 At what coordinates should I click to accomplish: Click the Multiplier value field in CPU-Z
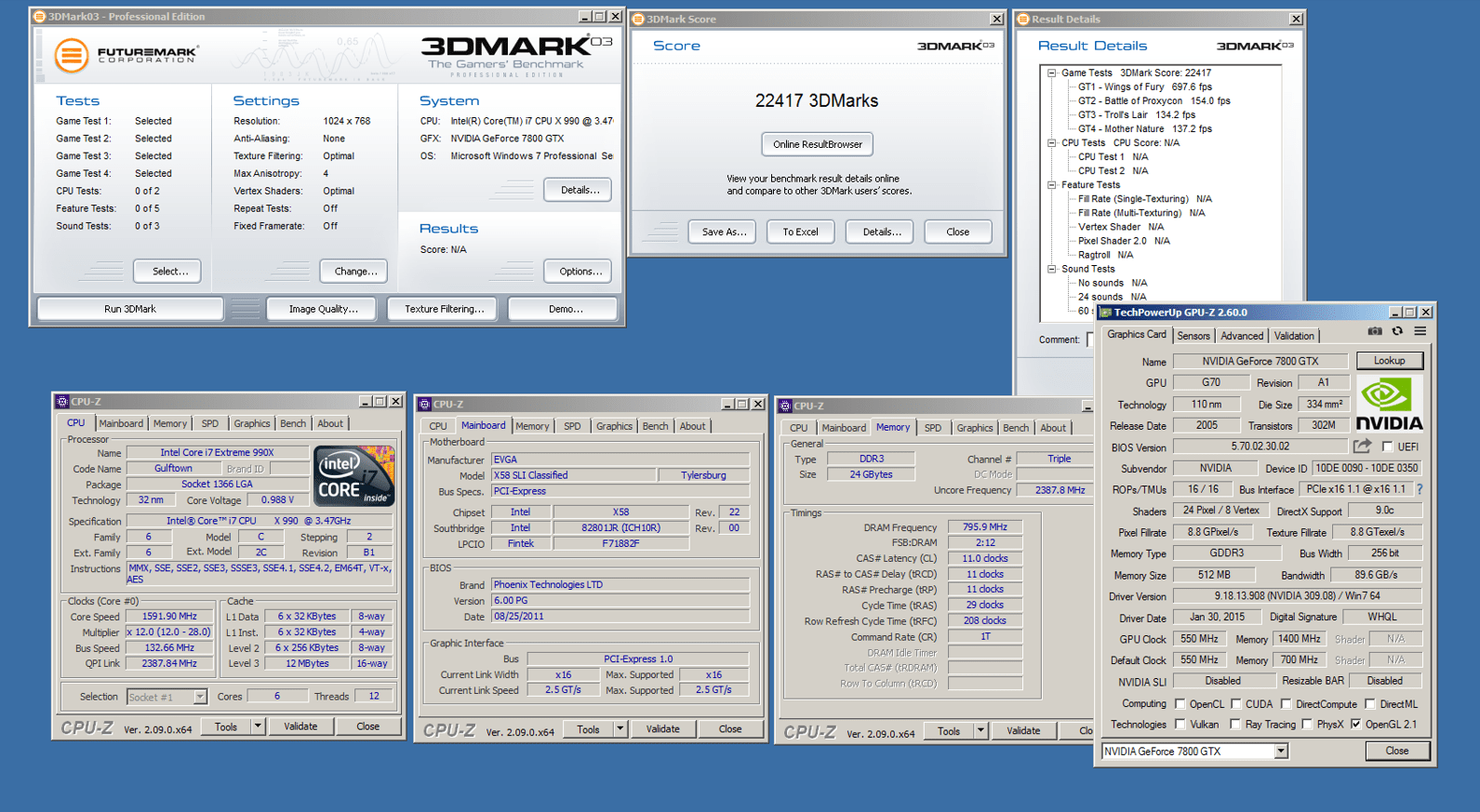(x=168, y=632)
